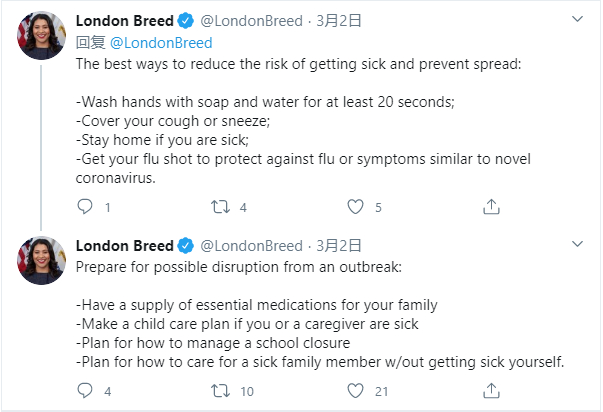Click the verified badge on the second tweet
This screenshot has height=412, width=603.
186,245
